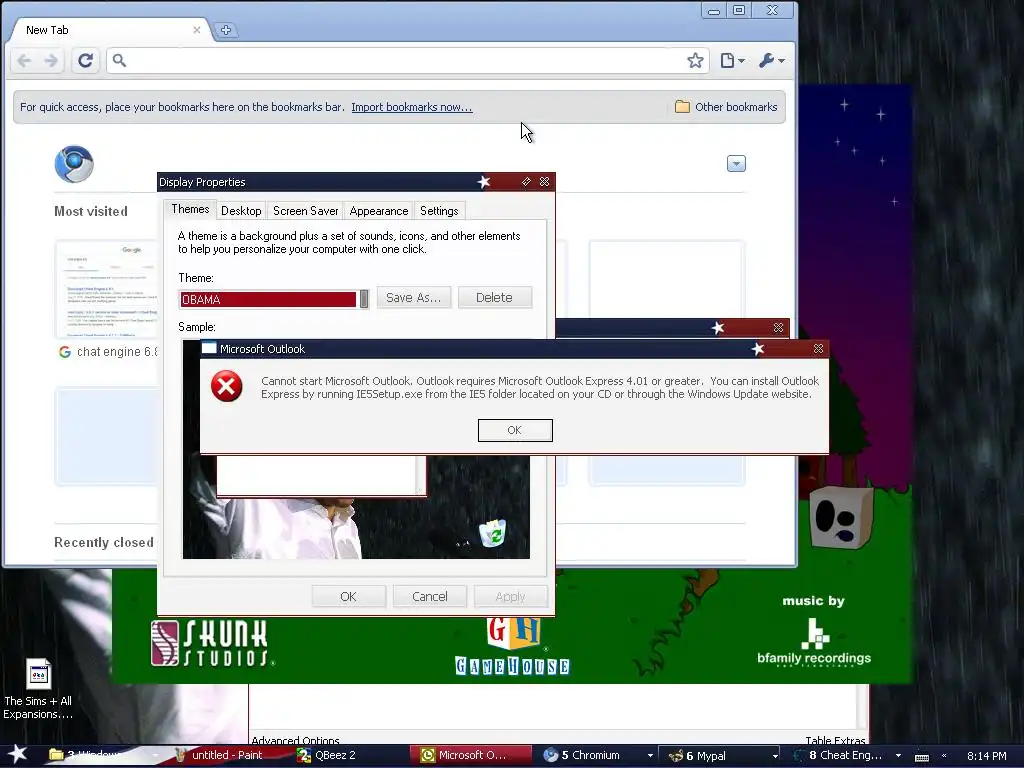
Task: Open a new tab with the plus button
Action: (x=226, y=30)
